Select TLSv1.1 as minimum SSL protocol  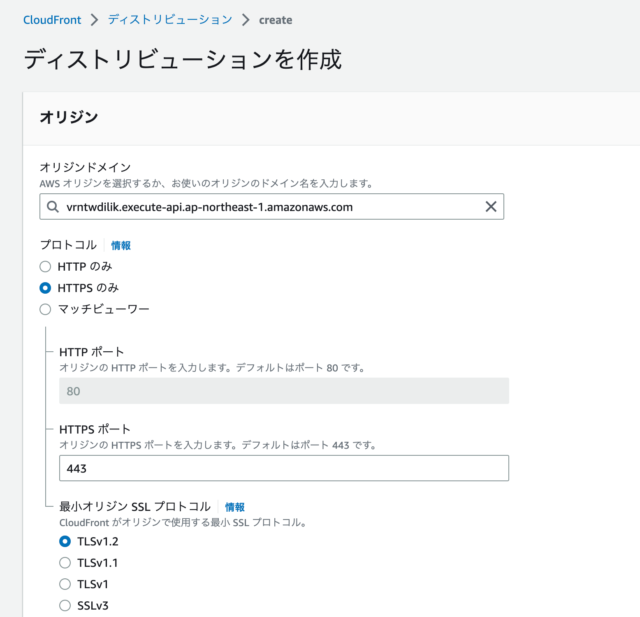65,563
